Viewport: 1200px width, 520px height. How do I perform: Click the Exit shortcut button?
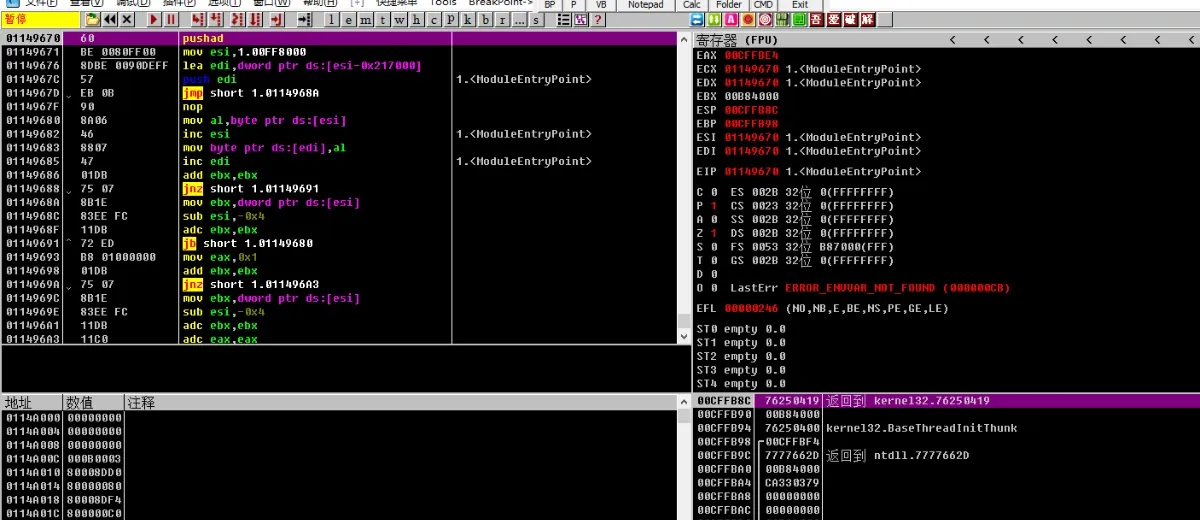800,5
